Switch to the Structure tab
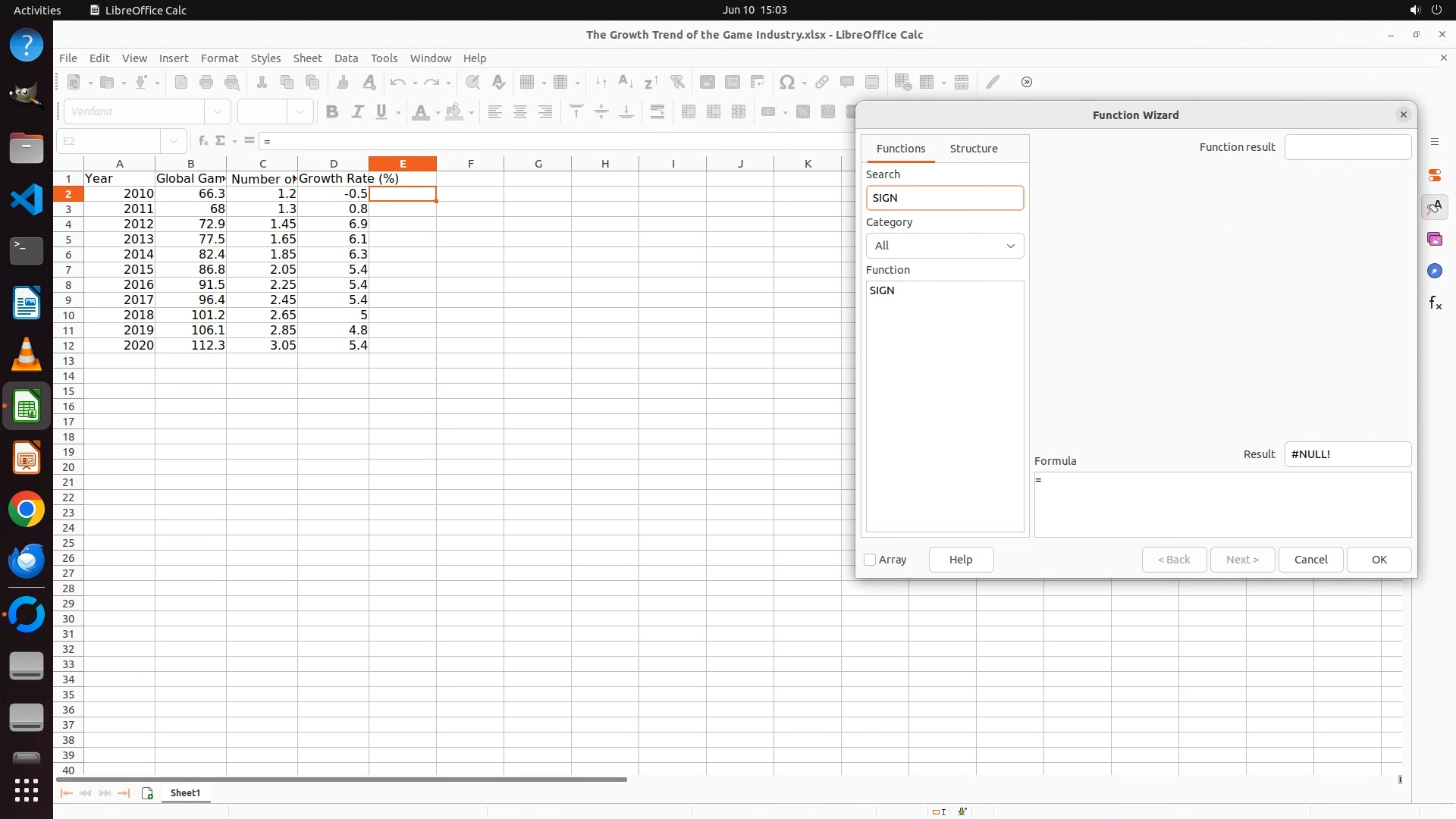The width and height of the screenshot is (1456, 819). [x=973, y=149]
